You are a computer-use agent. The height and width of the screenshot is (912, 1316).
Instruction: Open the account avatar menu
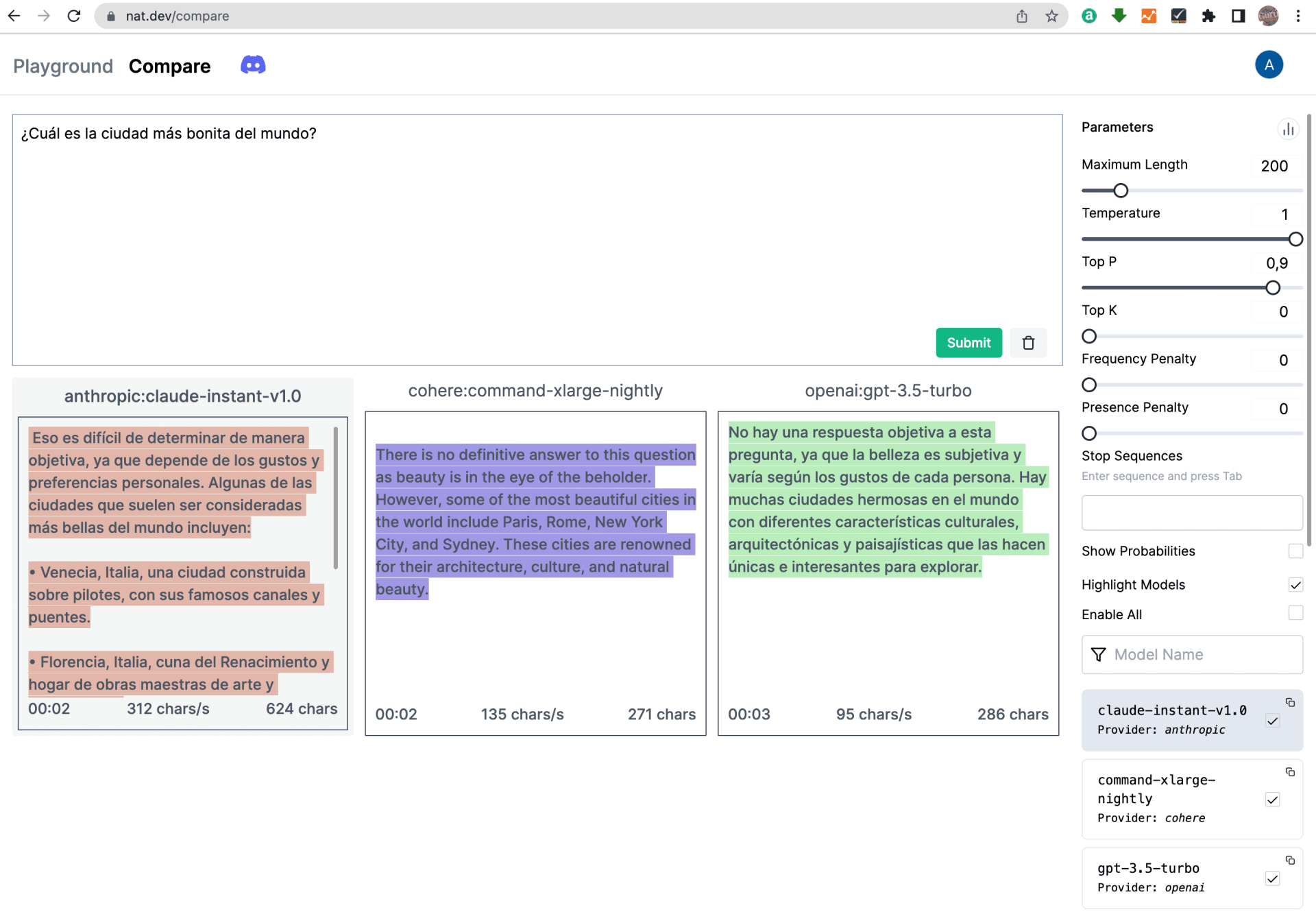coord(1269,64)
